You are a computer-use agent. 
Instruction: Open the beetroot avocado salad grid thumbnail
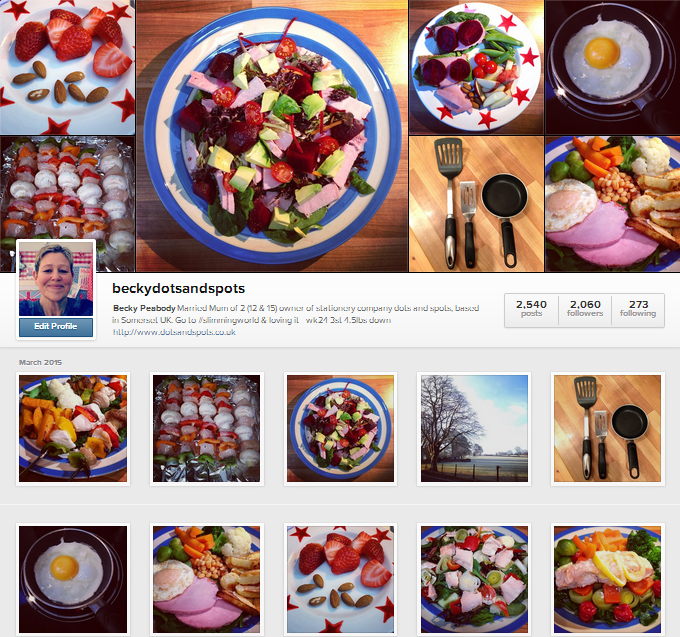click(340, 428)
